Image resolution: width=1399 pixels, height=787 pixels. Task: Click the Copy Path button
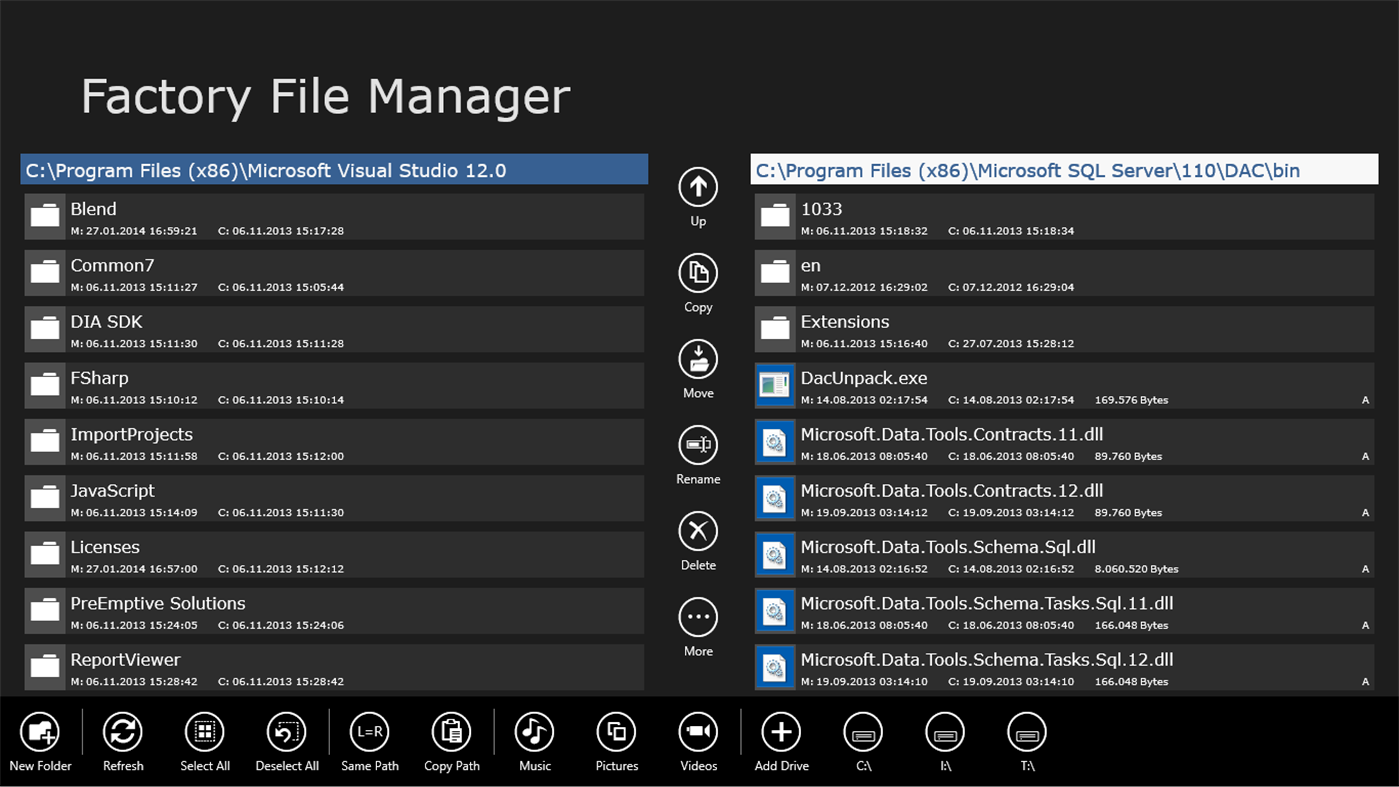click(452, 732)
